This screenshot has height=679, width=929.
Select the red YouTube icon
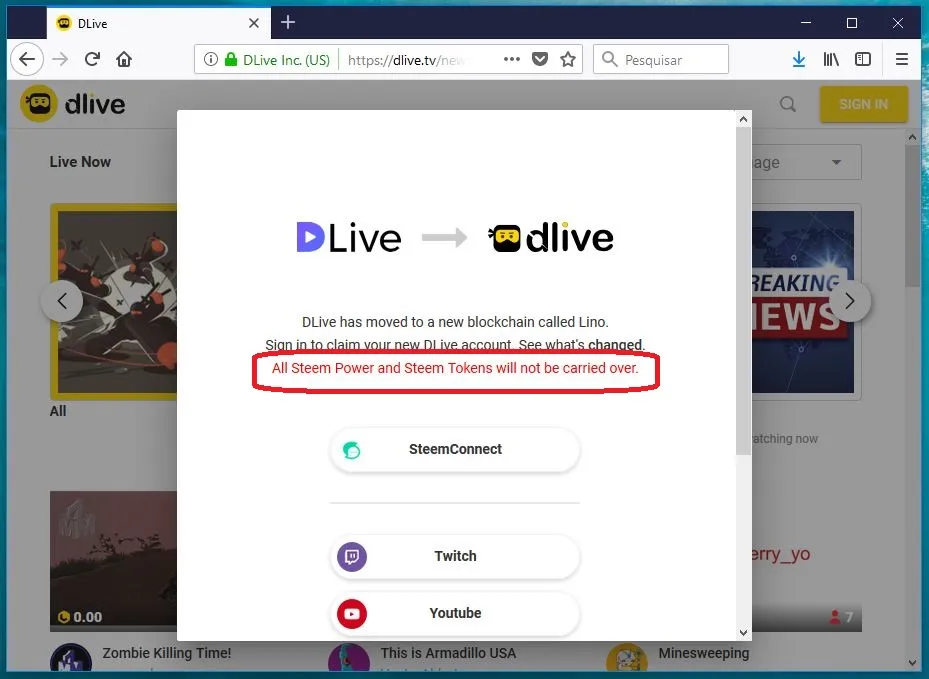coord(351,614)
